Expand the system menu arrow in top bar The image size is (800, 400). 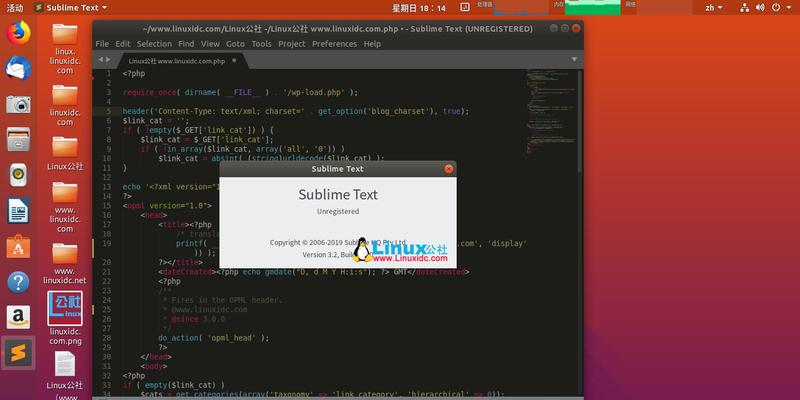click(789, 8)
